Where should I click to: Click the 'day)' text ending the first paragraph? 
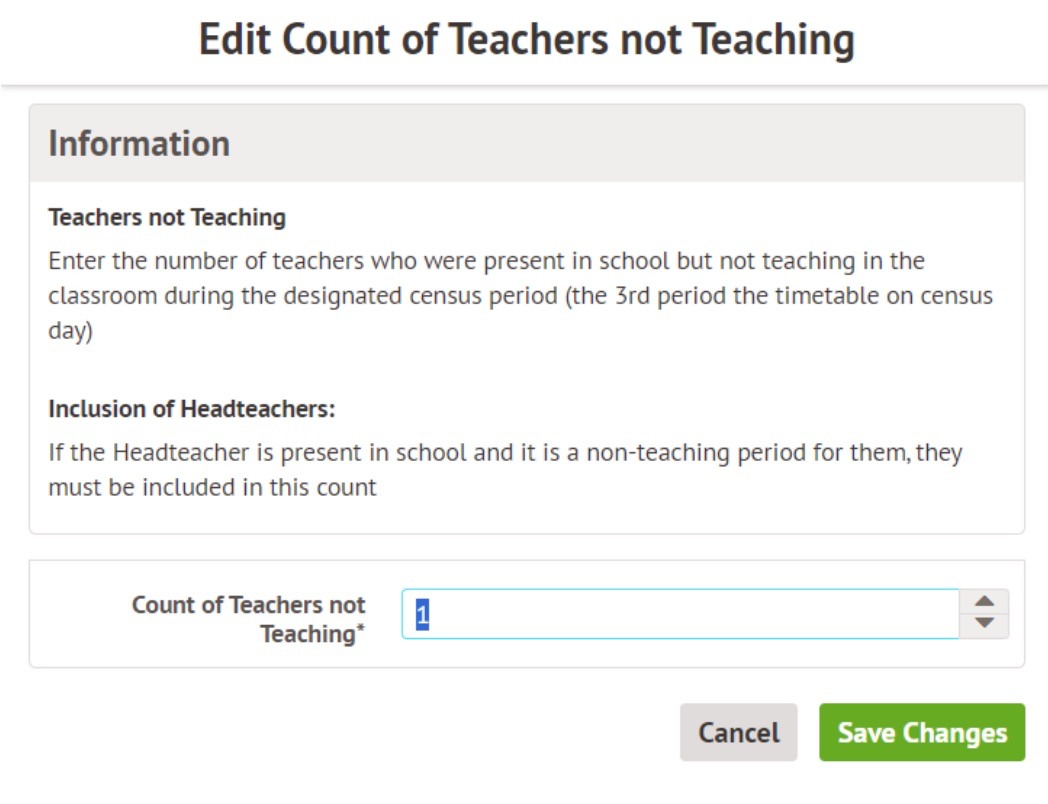click(70, 333)
